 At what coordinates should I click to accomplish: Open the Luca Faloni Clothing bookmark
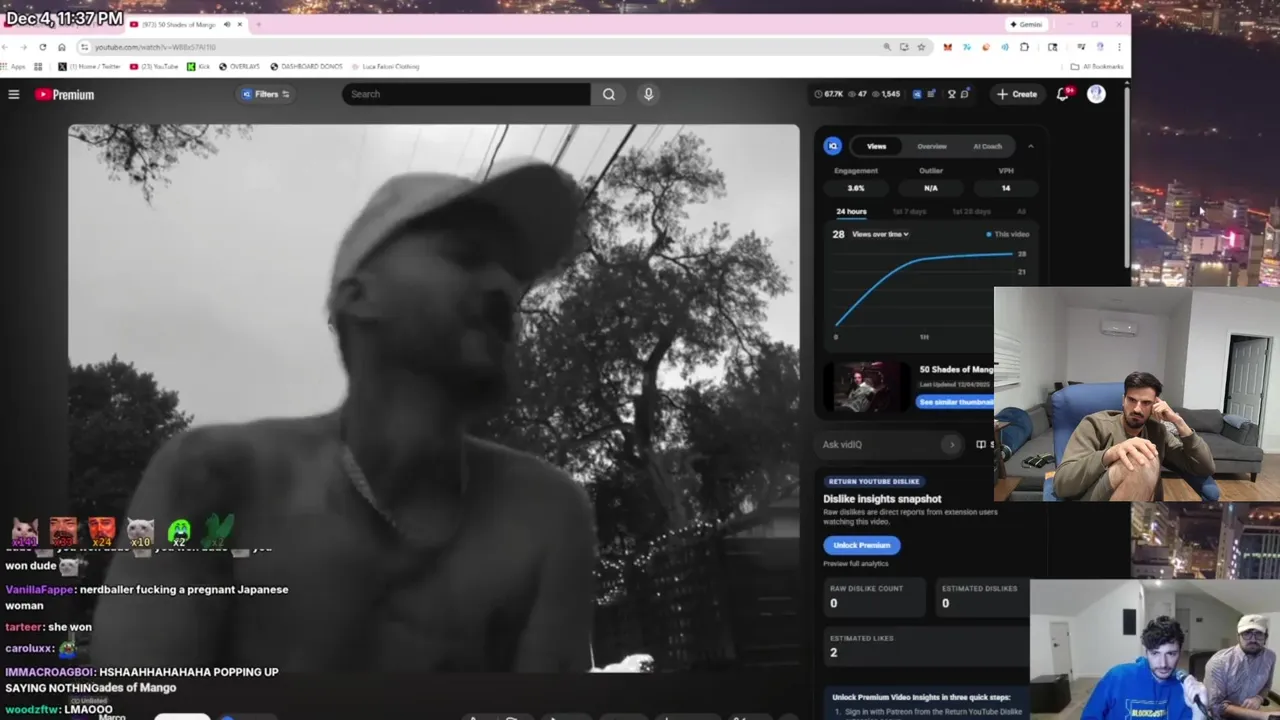(x=385, y=67)
